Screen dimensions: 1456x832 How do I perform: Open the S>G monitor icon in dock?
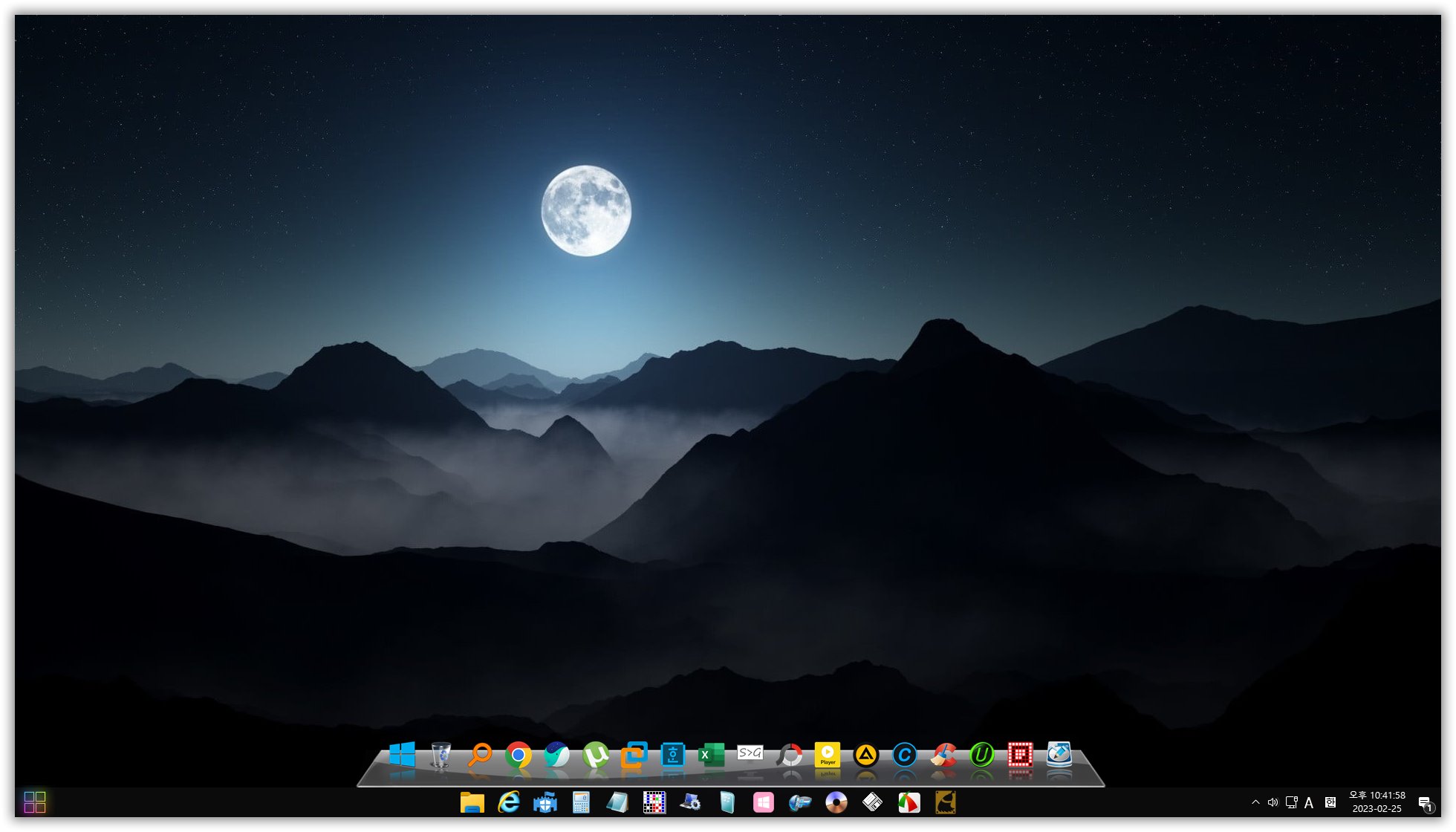[x=750, y=754]
